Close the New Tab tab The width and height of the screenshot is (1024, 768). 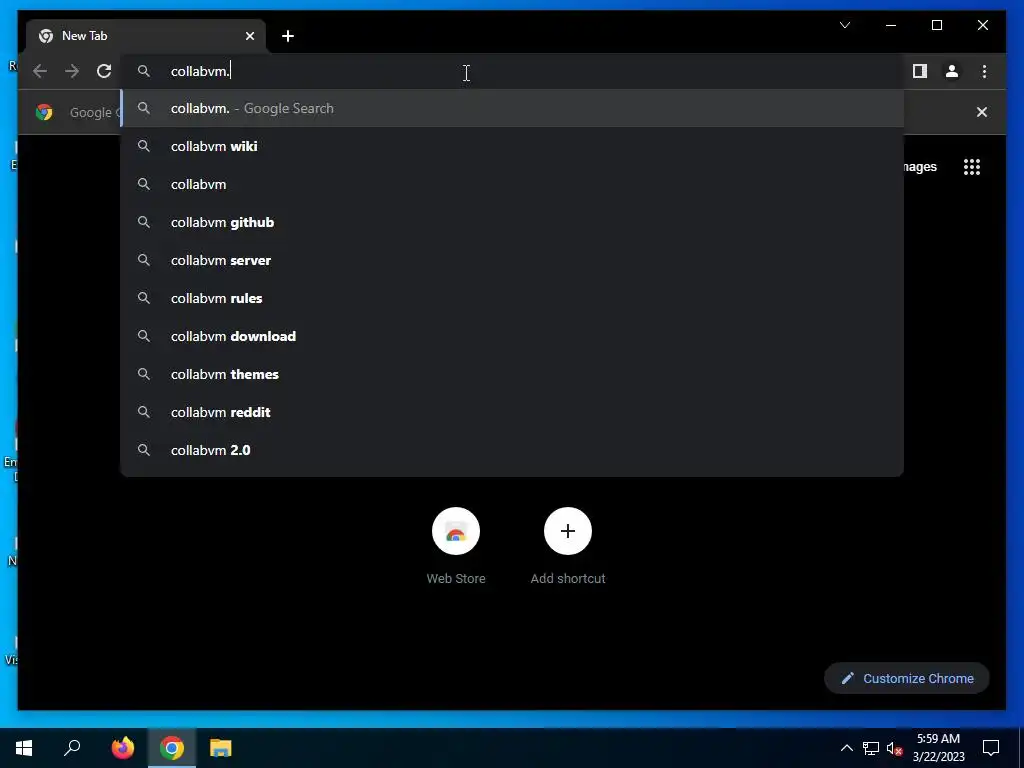point(249,36)
